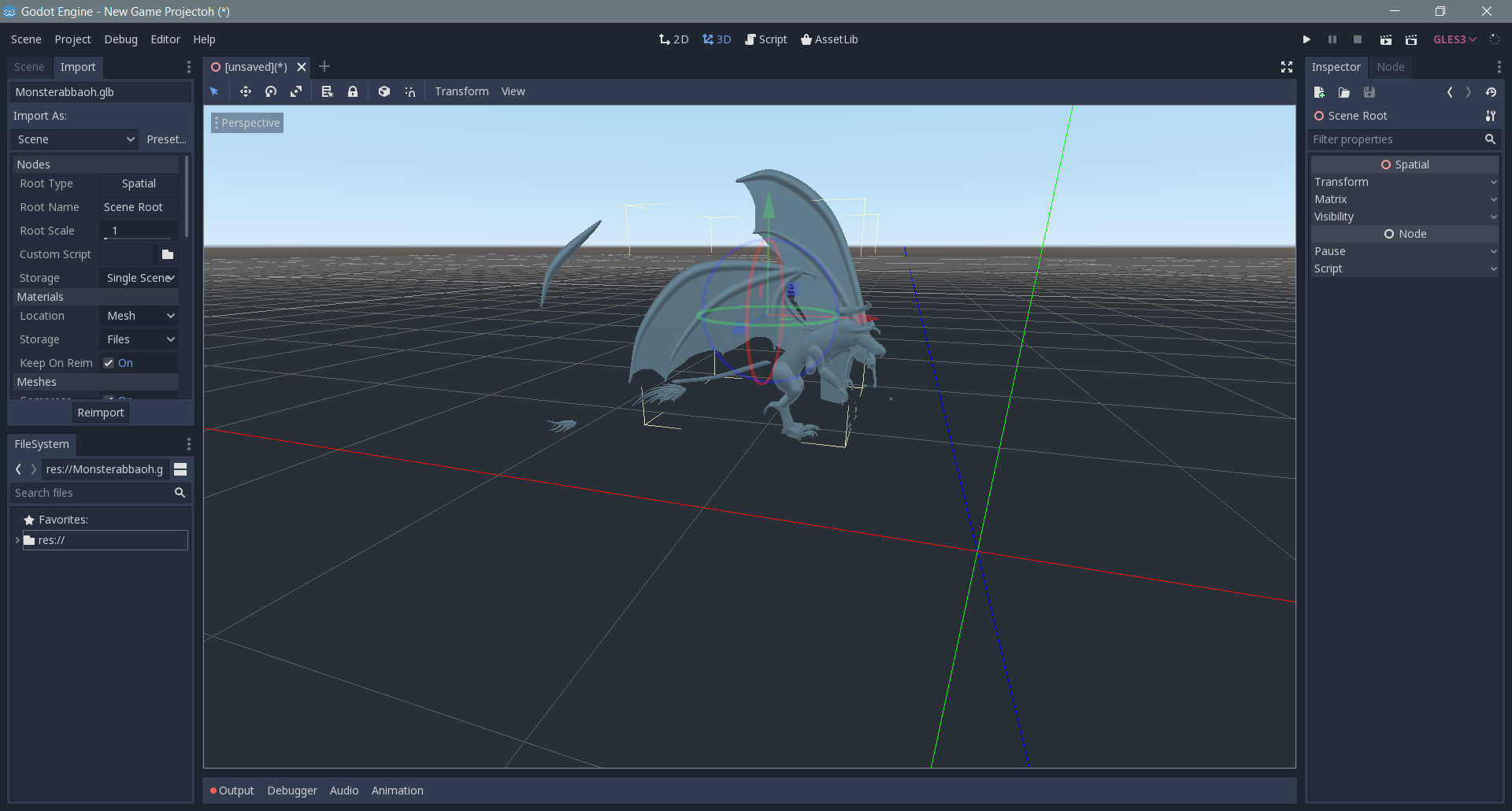Select the Scale mode tool
Viewport: 1512px width, 811px height.
(x=296, y=91)
